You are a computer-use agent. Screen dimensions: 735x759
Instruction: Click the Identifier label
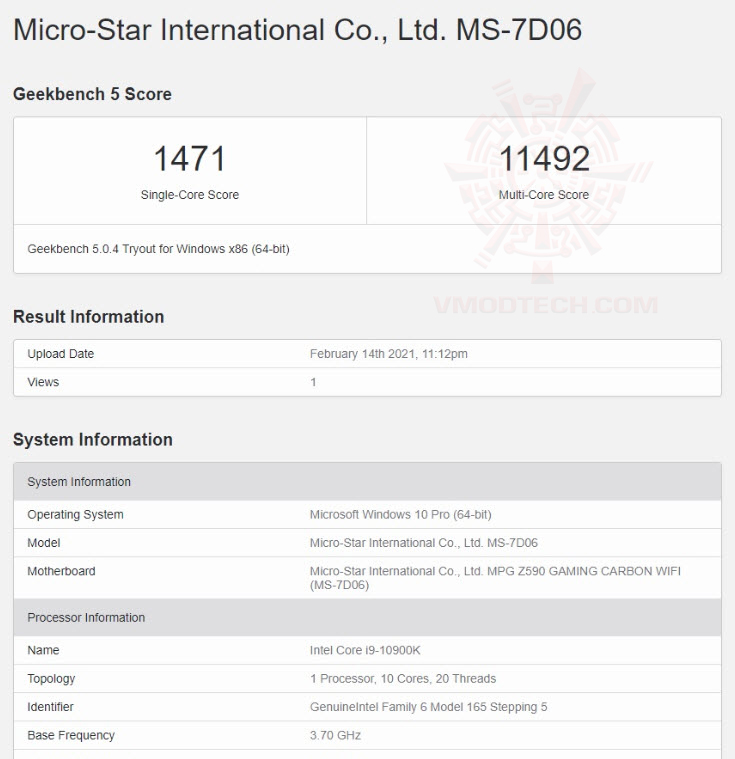(x=50, y=707)
